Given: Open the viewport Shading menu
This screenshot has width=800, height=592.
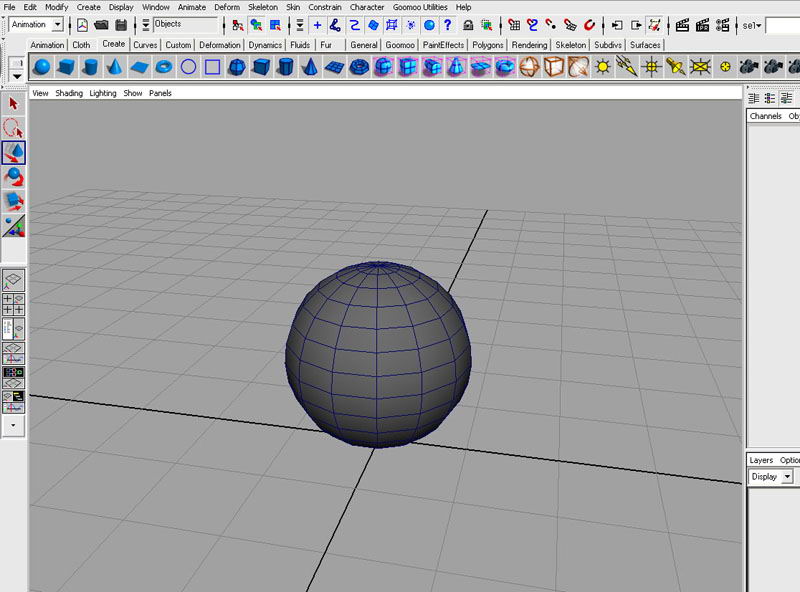Looking at the screenshot, I should pos(69,93).
